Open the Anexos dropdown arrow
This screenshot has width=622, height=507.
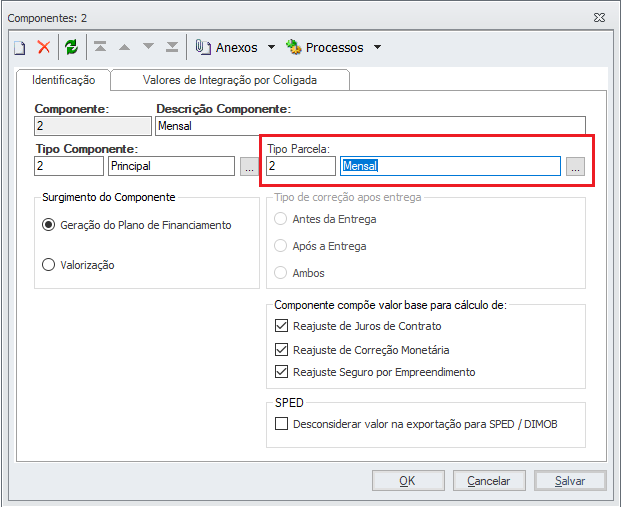coord(271,47)
